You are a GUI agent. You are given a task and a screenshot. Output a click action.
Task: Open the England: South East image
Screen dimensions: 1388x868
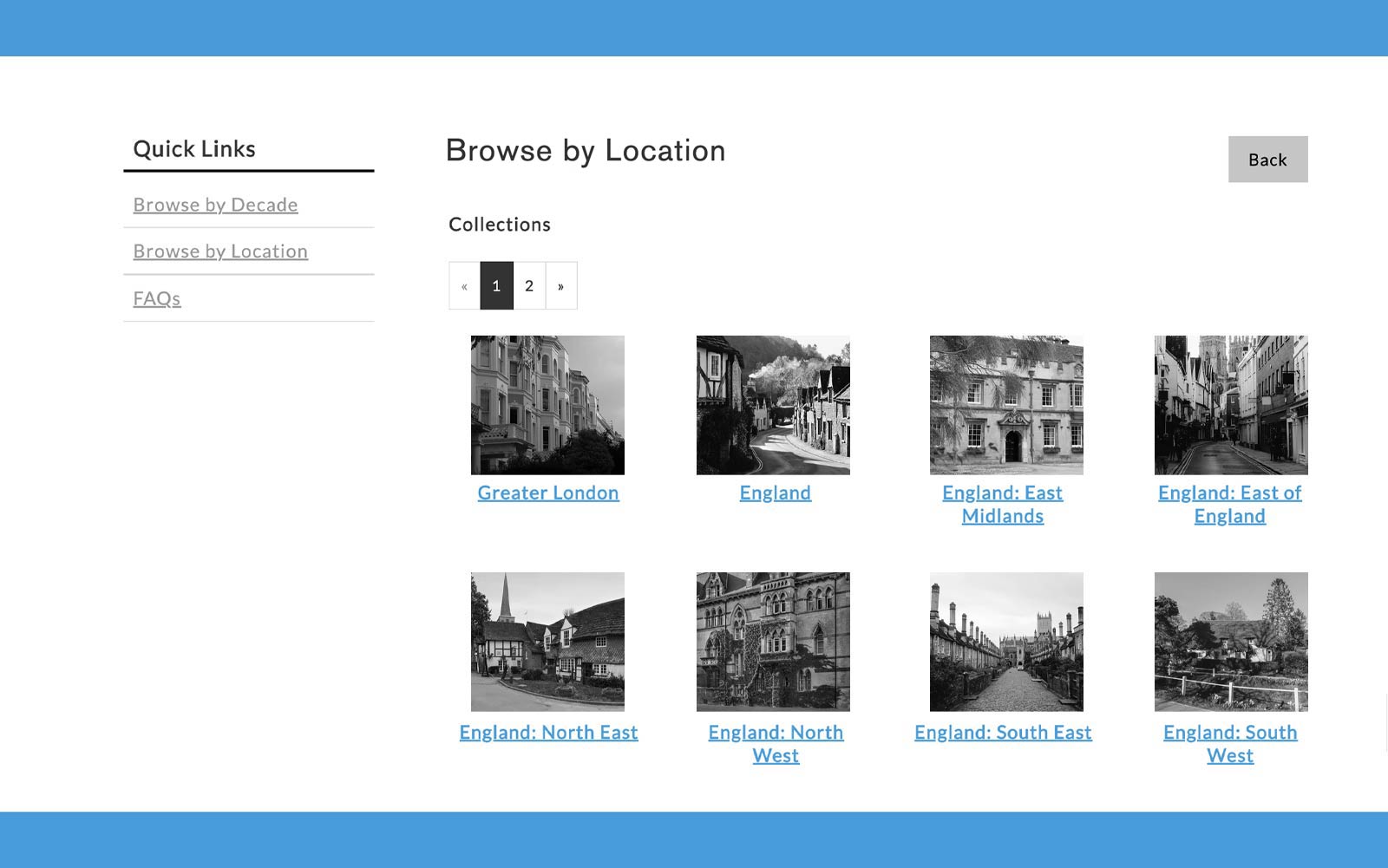coord(1006,642)
